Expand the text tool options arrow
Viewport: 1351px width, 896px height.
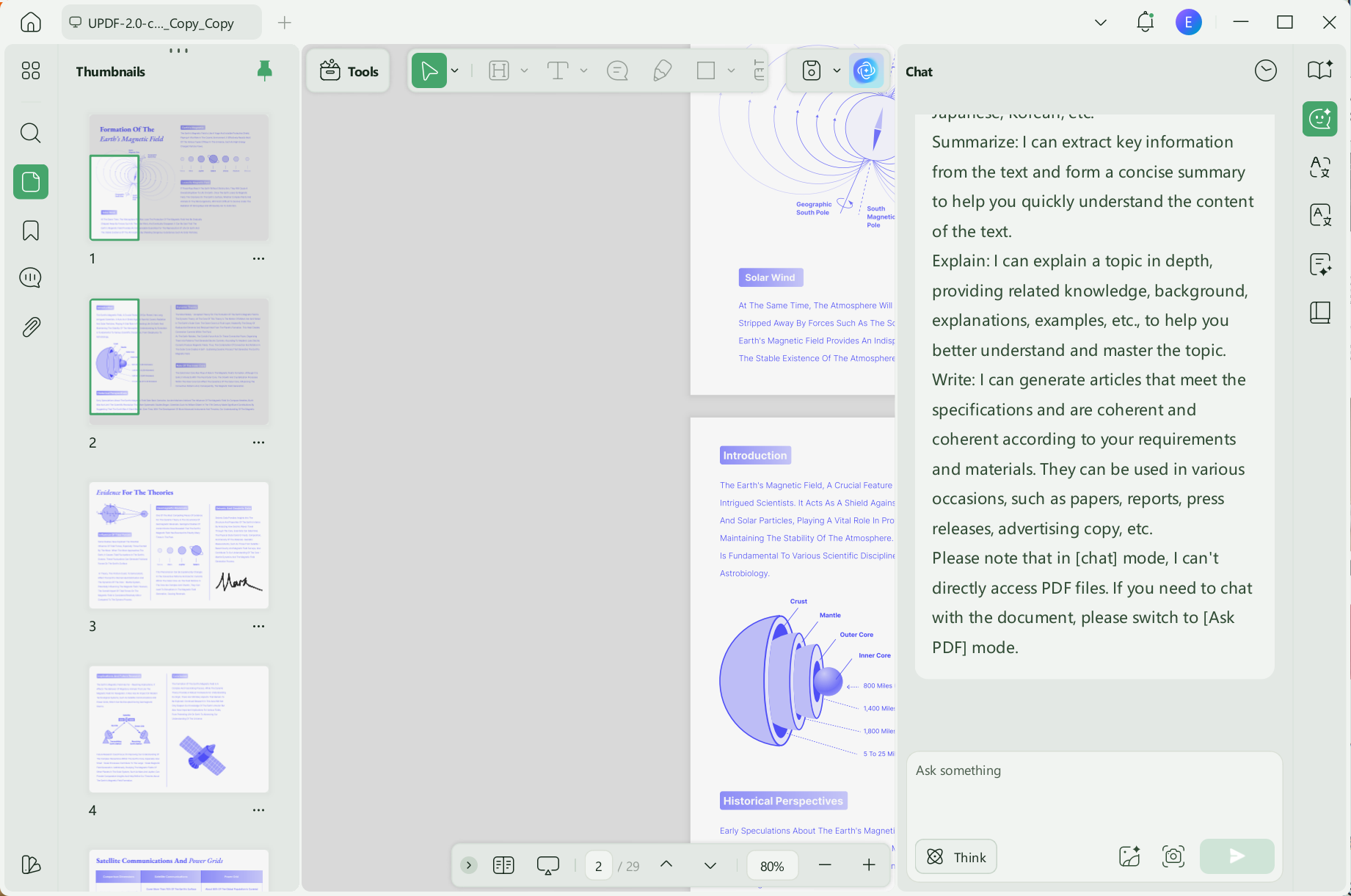[583, 70]
